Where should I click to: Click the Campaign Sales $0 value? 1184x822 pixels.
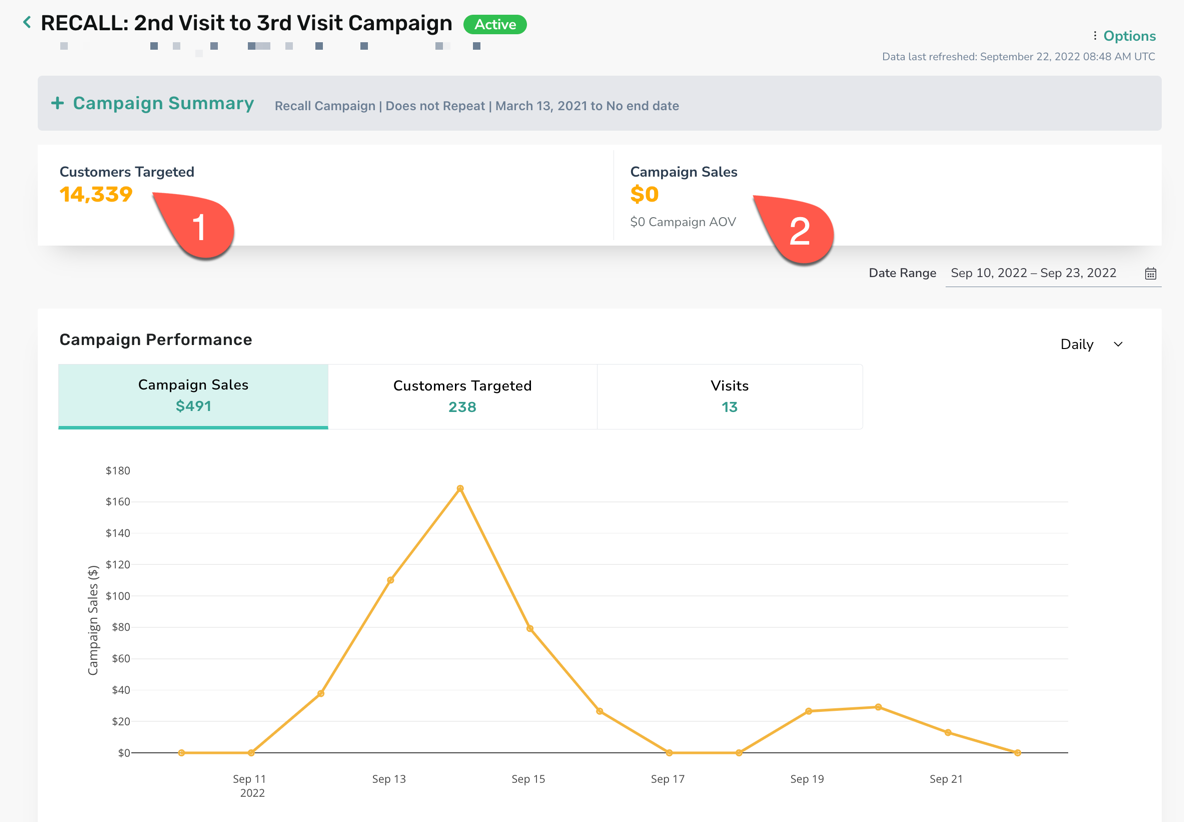(644, 194)
